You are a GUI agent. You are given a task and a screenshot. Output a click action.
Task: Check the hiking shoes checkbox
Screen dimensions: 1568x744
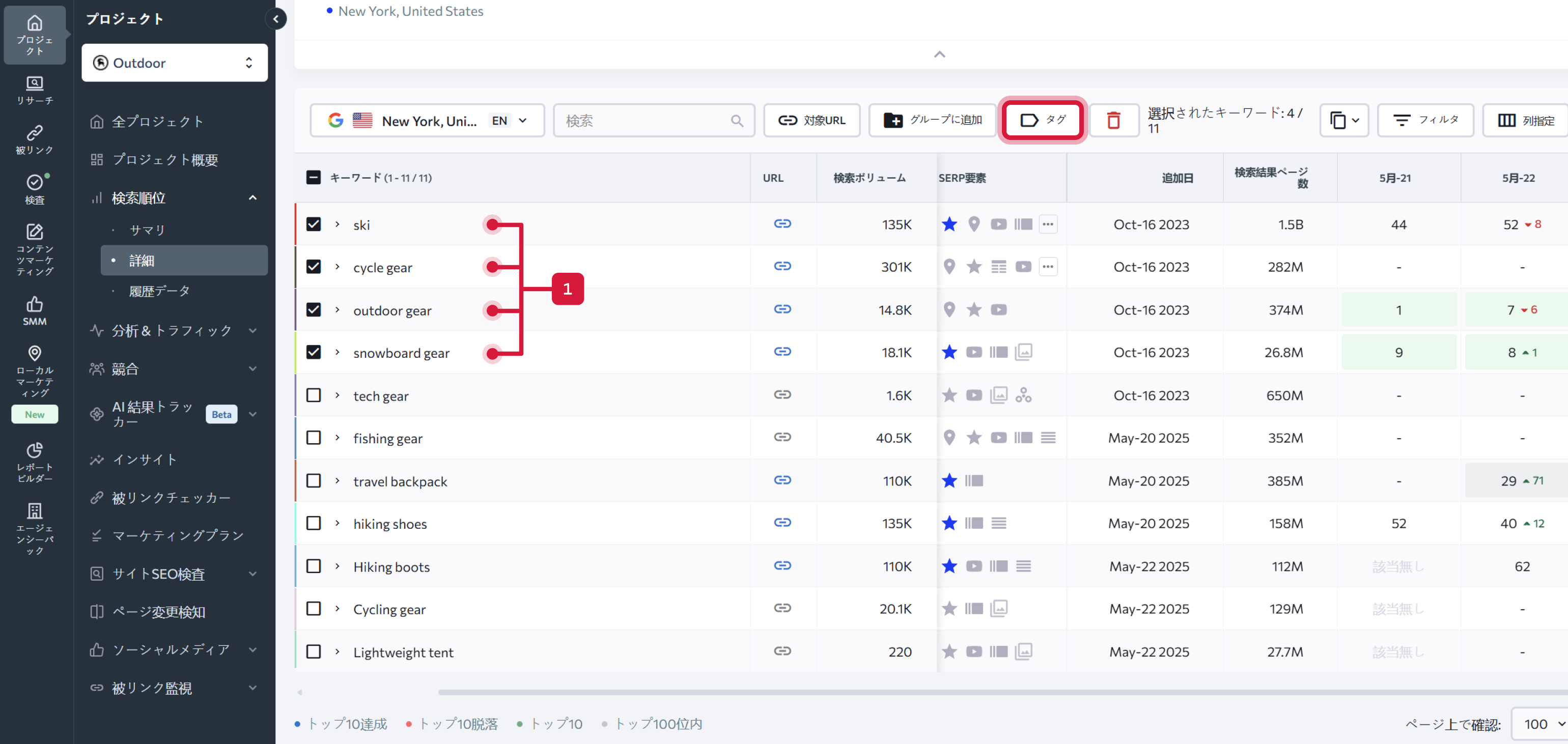click(314, 523)
